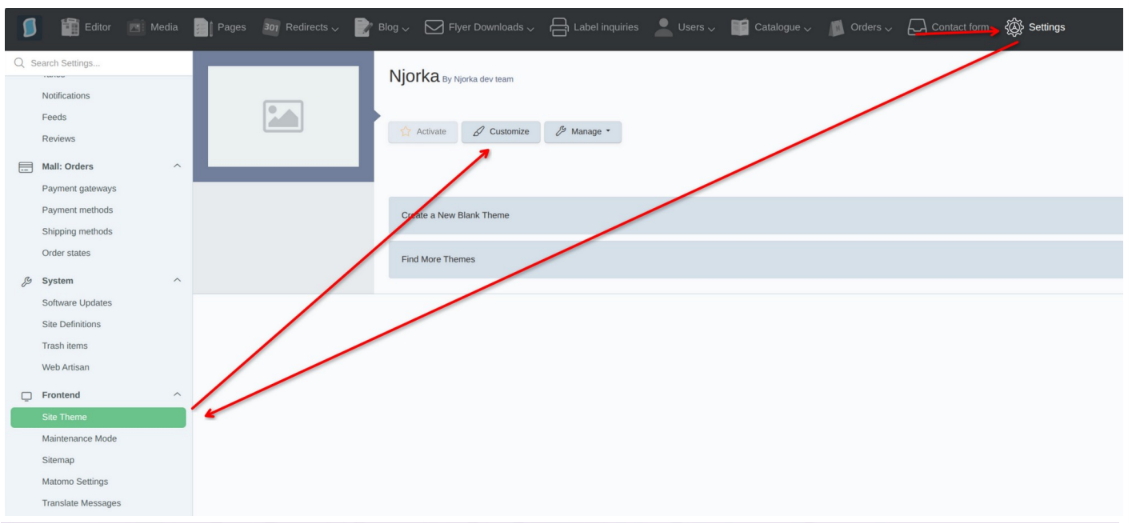Open Web Artisan
Image resolution: width=1129 pixels, height=523 pixels.
(66, 367)
